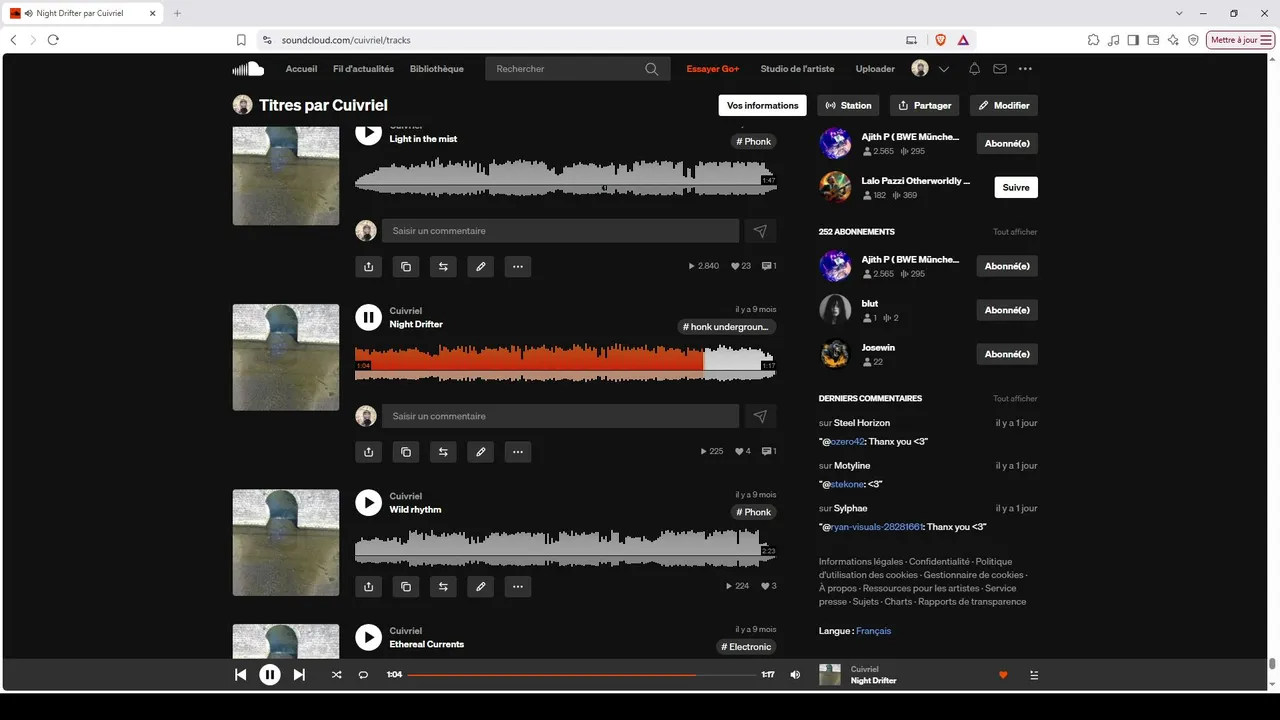The height and width of the screenshot is (720, 1280).
Task: Go to previous track in player
Action: pyautogui.click(x=240, y=675)
